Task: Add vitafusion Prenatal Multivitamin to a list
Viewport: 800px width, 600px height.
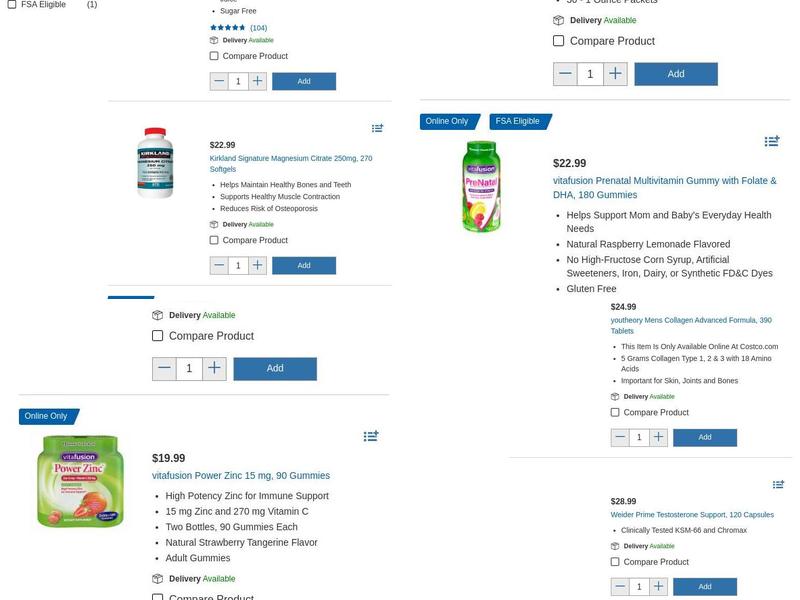Action: click(x=771, y=142)
